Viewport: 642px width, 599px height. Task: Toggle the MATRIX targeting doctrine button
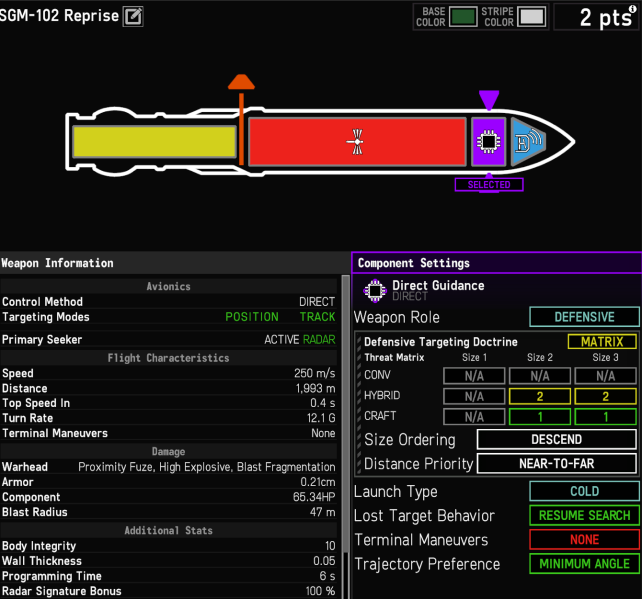pos(602,341)
